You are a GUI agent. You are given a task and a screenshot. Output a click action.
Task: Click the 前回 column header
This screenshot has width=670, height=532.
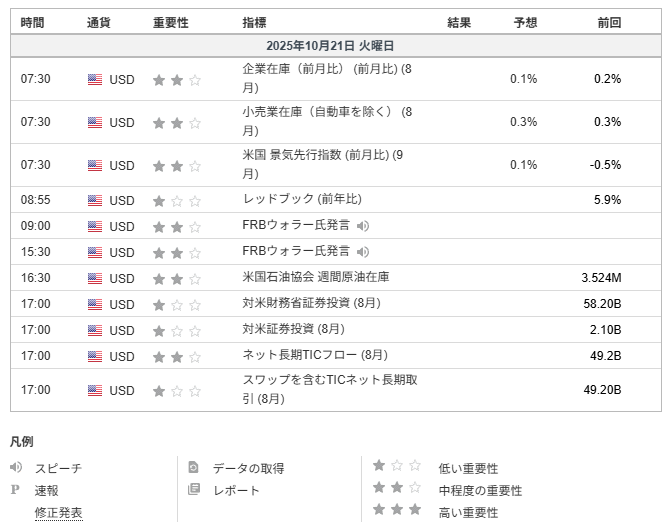(608, 22)
